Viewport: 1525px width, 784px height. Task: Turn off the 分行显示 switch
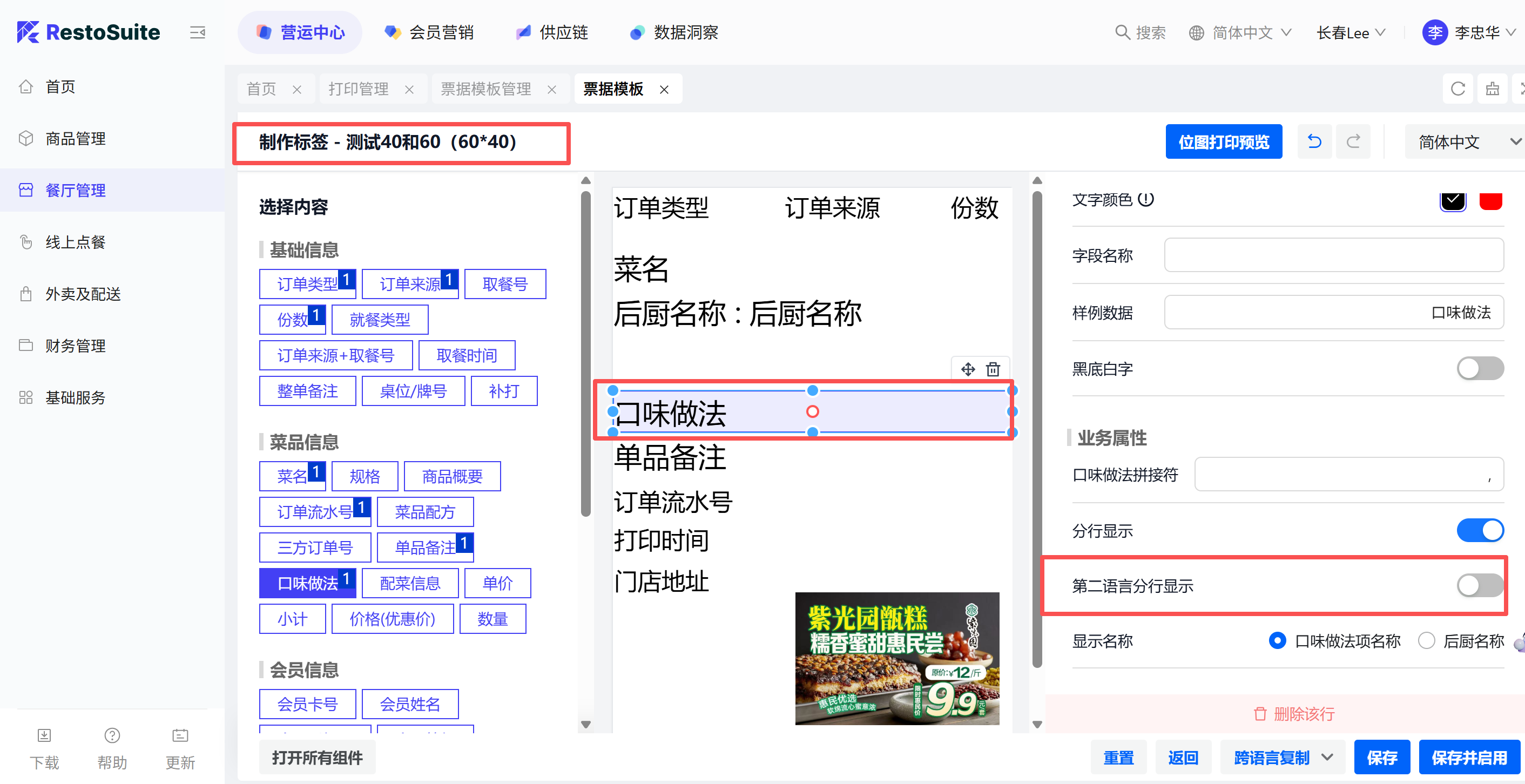pyautogui.click(x=1480, y=530)
